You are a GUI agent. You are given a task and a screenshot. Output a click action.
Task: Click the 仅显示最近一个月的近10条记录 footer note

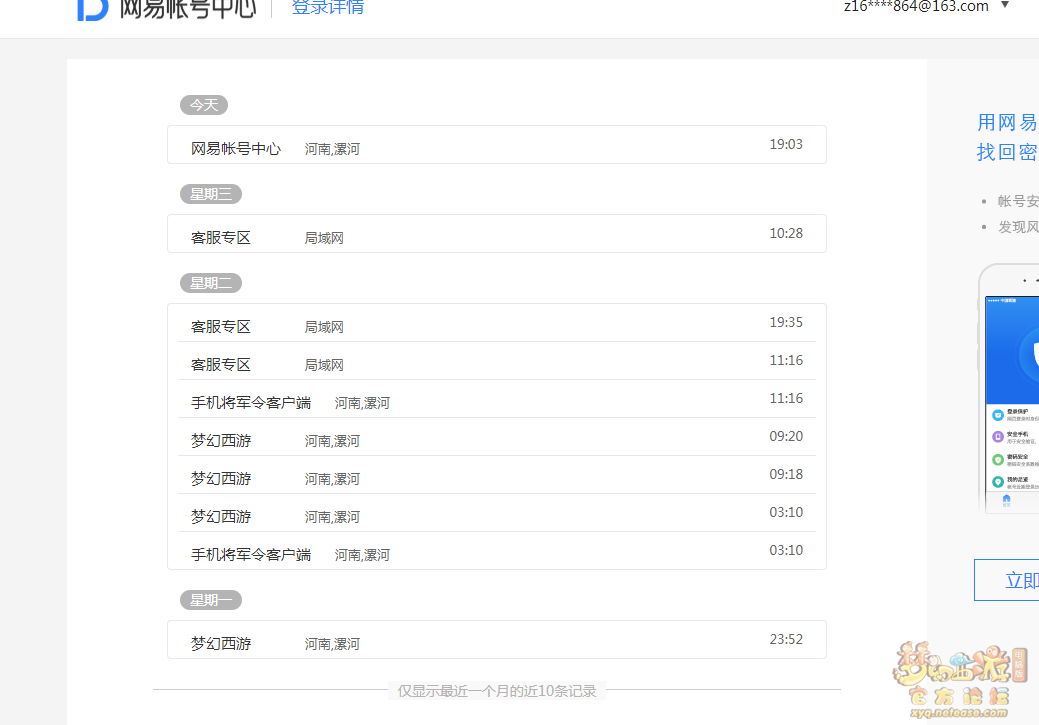pos(497,691)
